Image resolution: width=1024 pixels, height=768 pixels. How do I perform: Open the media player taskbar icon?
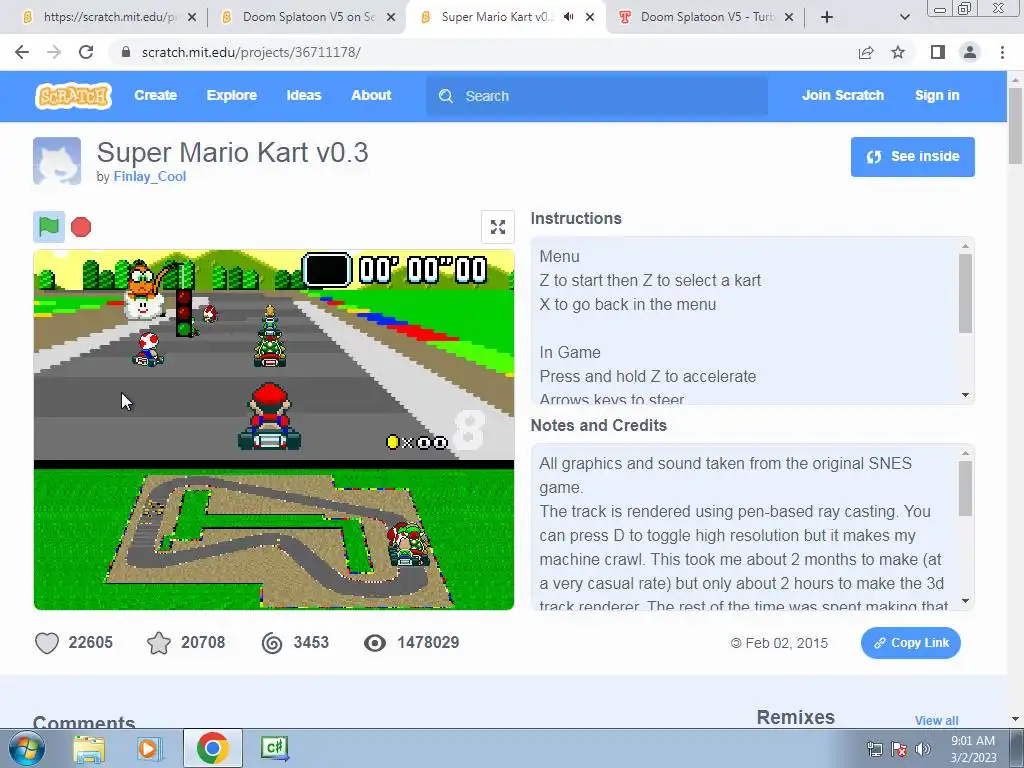149,748
